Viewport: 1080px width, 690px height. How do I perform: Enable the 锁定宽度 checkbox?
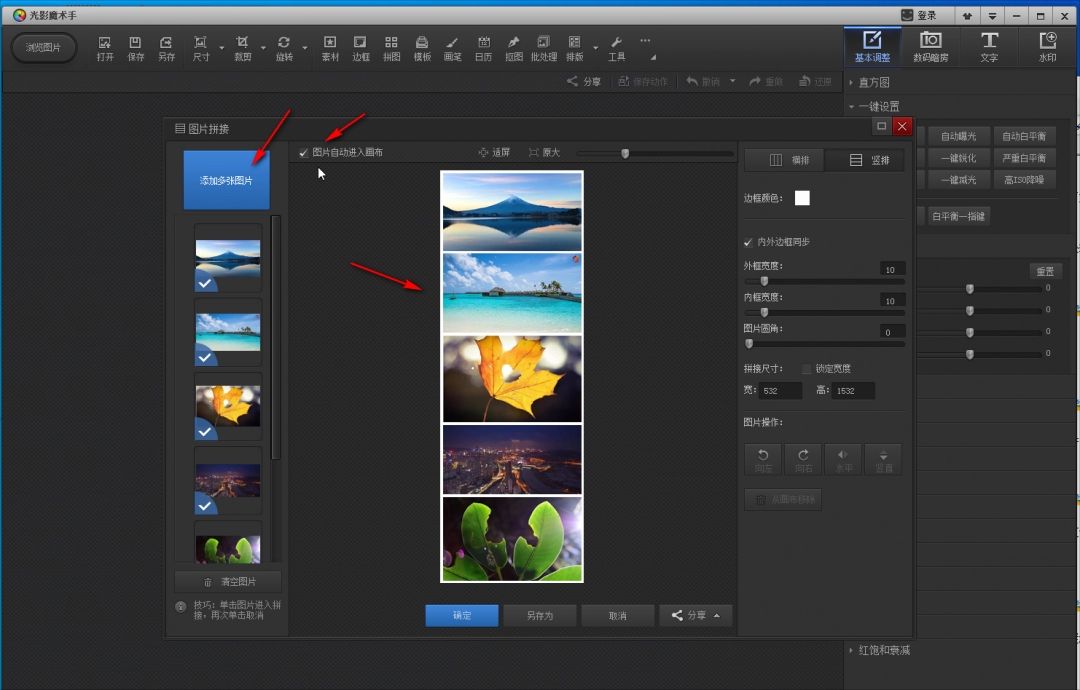point(806,369)
